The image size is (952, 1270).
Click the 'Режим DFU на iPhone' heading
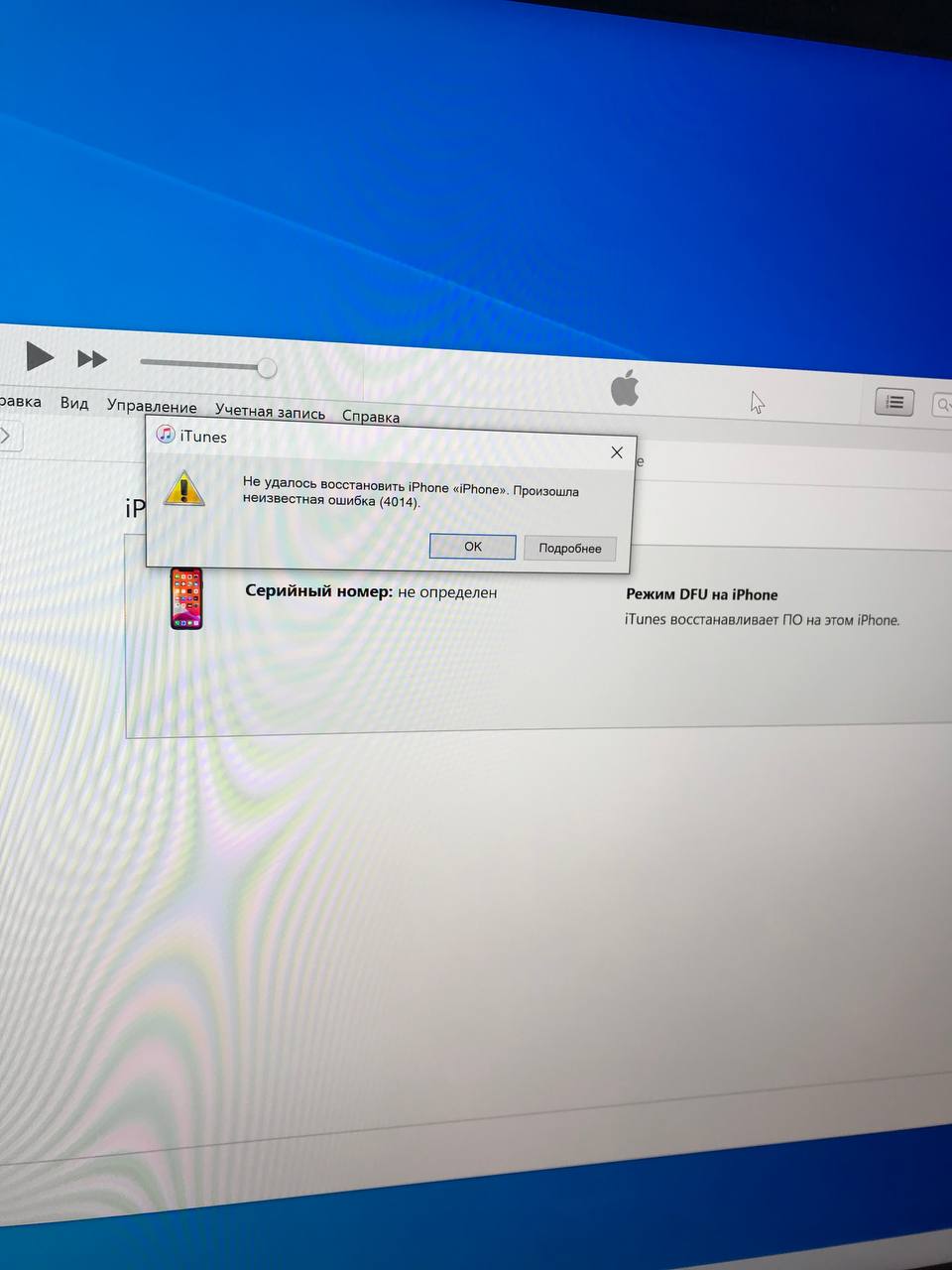point(702,594)
